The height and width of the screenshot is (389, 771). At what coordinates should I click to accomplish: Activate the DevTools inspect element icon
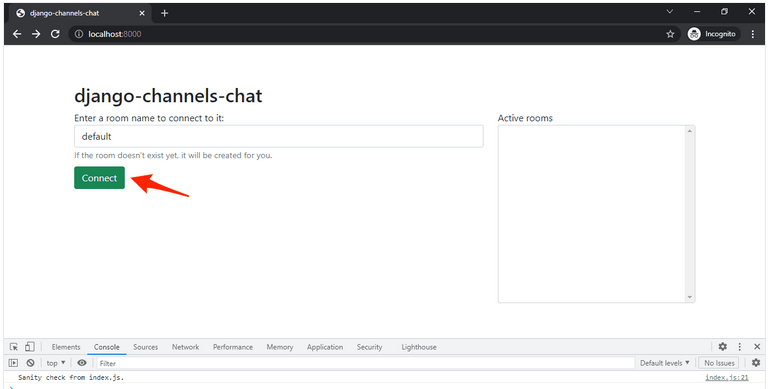click(x=14, y=347)
